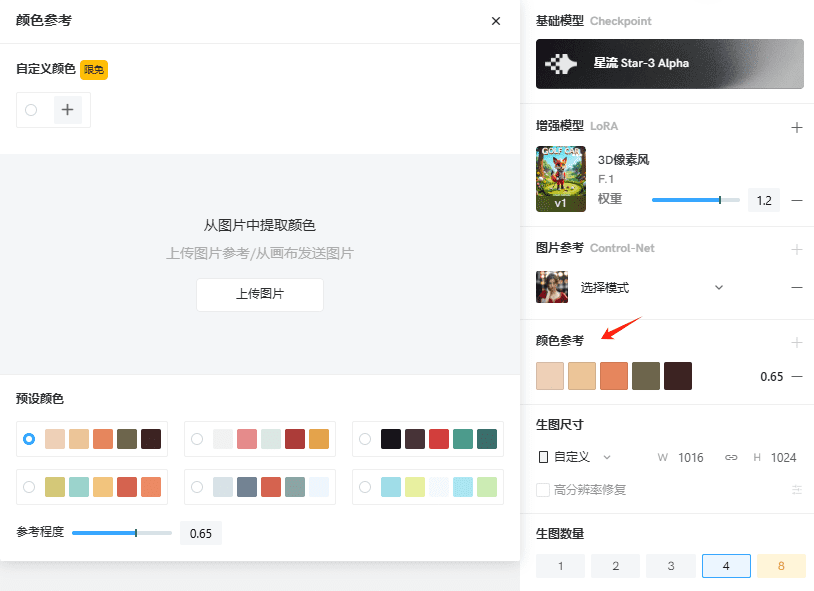
Task: Close the 颜色参考 dialog
Action: tap(496, 21)
